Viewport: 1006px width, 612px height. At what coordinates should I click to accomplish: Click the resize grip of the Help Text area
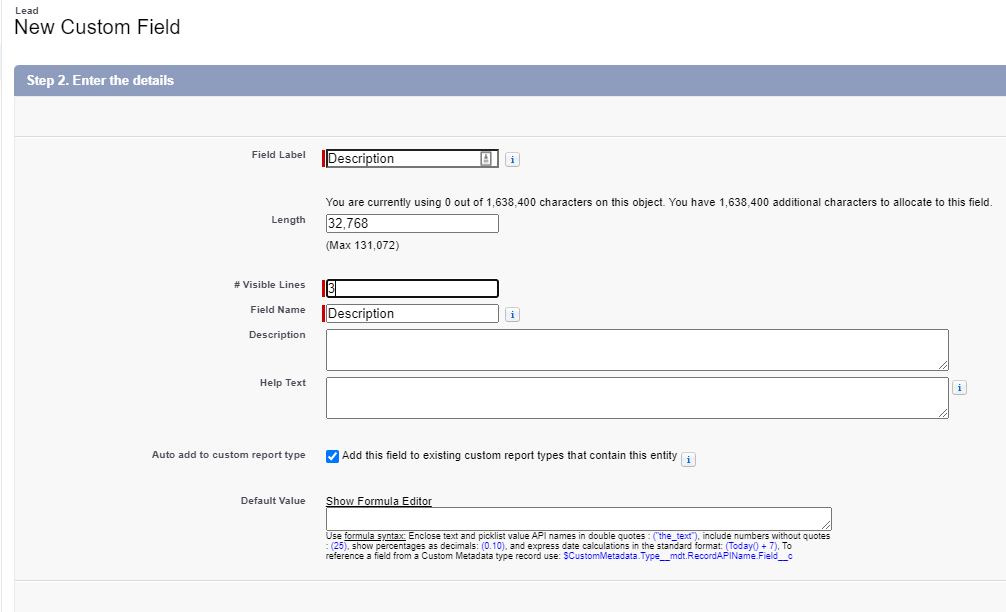944,414
